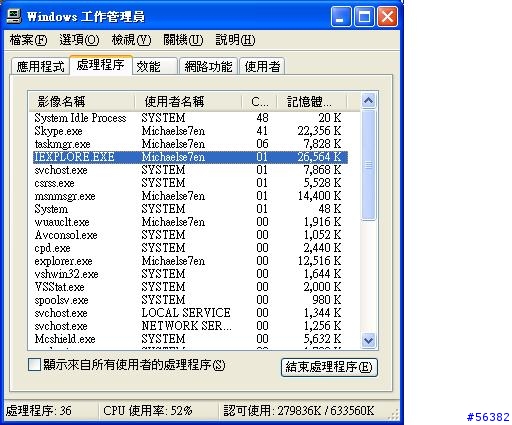Sort by the 使用者名稱 column header
Viewport: 512px width, 425px height.
pyautogui.click(x=188, y=102)
